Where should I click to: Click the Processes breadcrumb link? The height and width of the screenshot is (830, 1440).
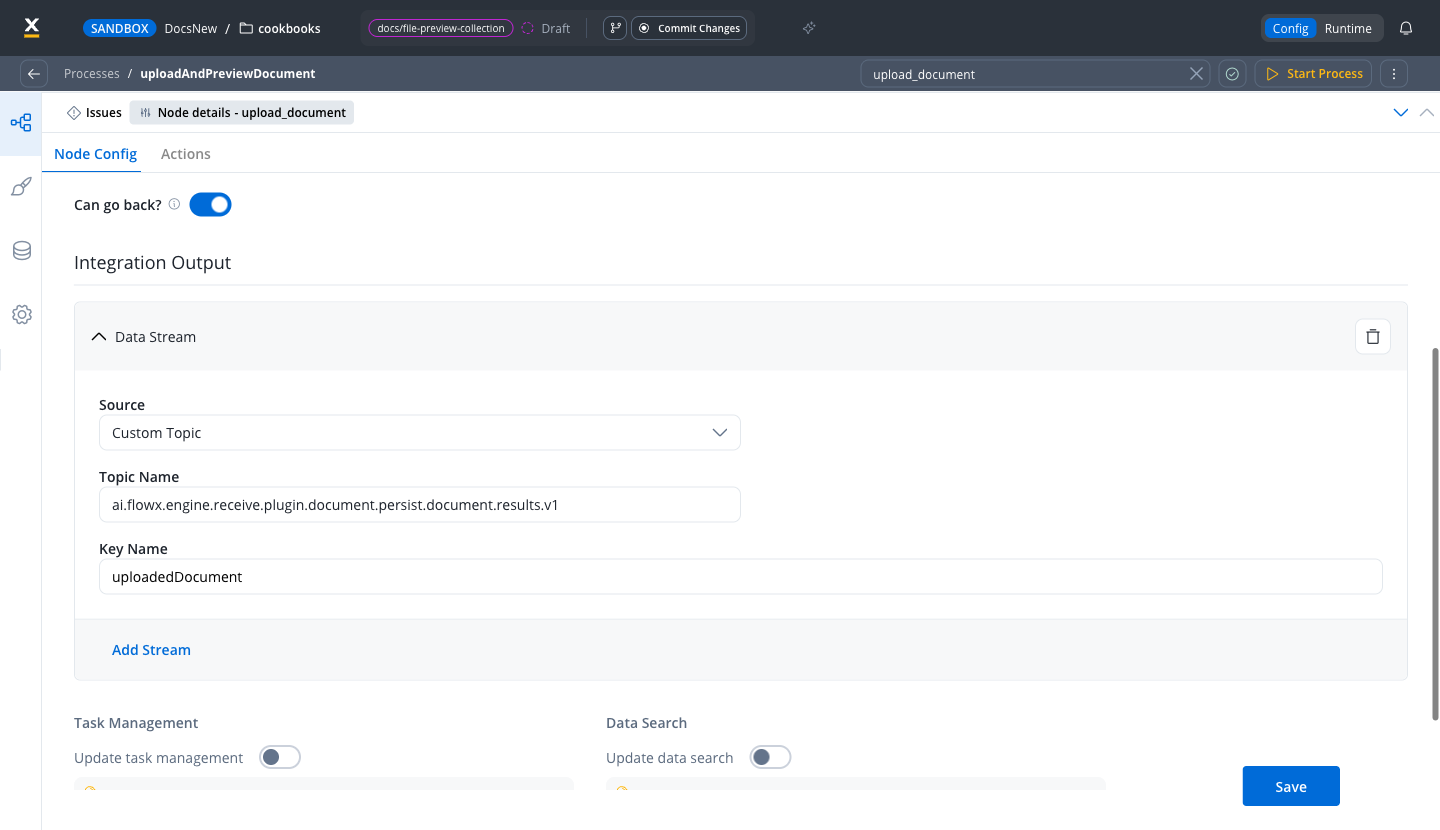click(92, 74)
